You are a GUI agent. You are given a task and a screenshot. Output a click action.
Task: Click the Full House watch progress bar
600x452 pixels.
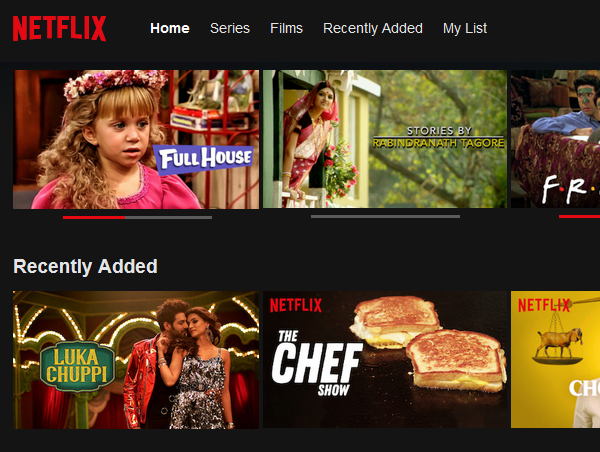(x=137, y=217)
